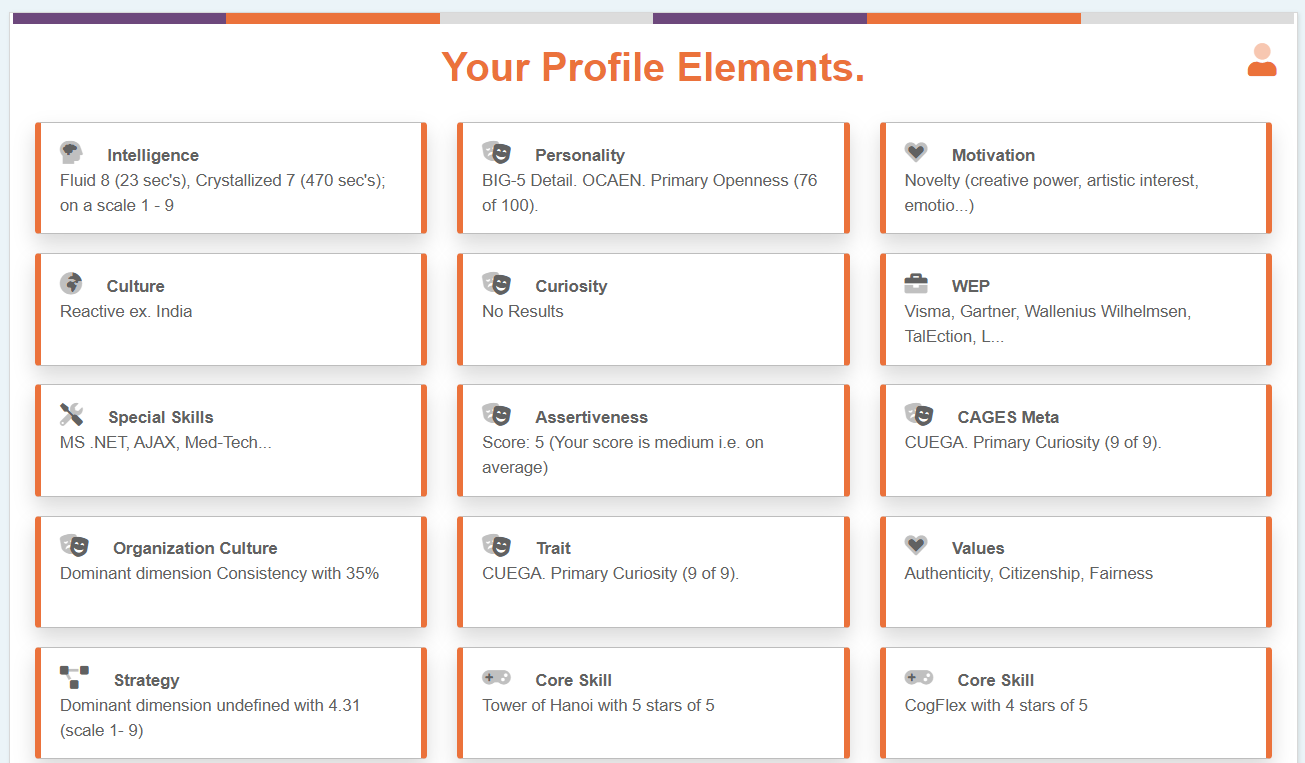Click the masks icon beside CAGES Meta

(919, 414)
